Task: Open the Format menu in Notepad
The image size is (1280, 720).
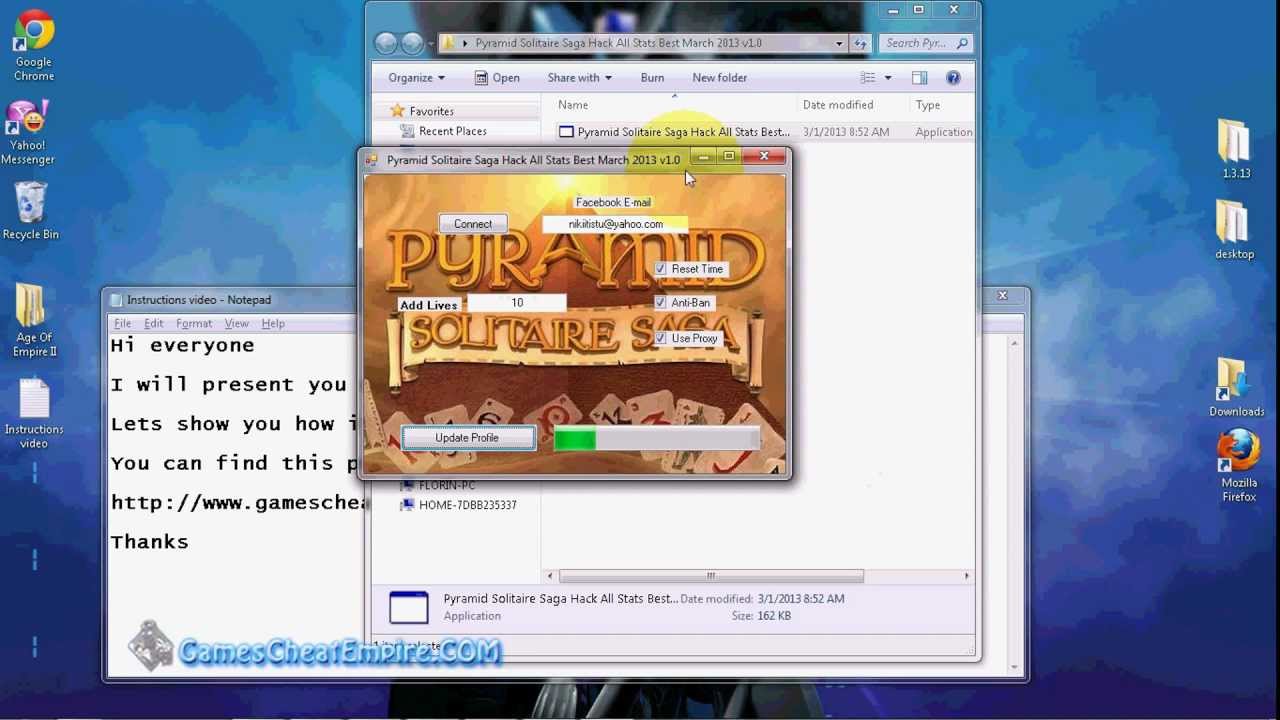Action: click(194, 324)
